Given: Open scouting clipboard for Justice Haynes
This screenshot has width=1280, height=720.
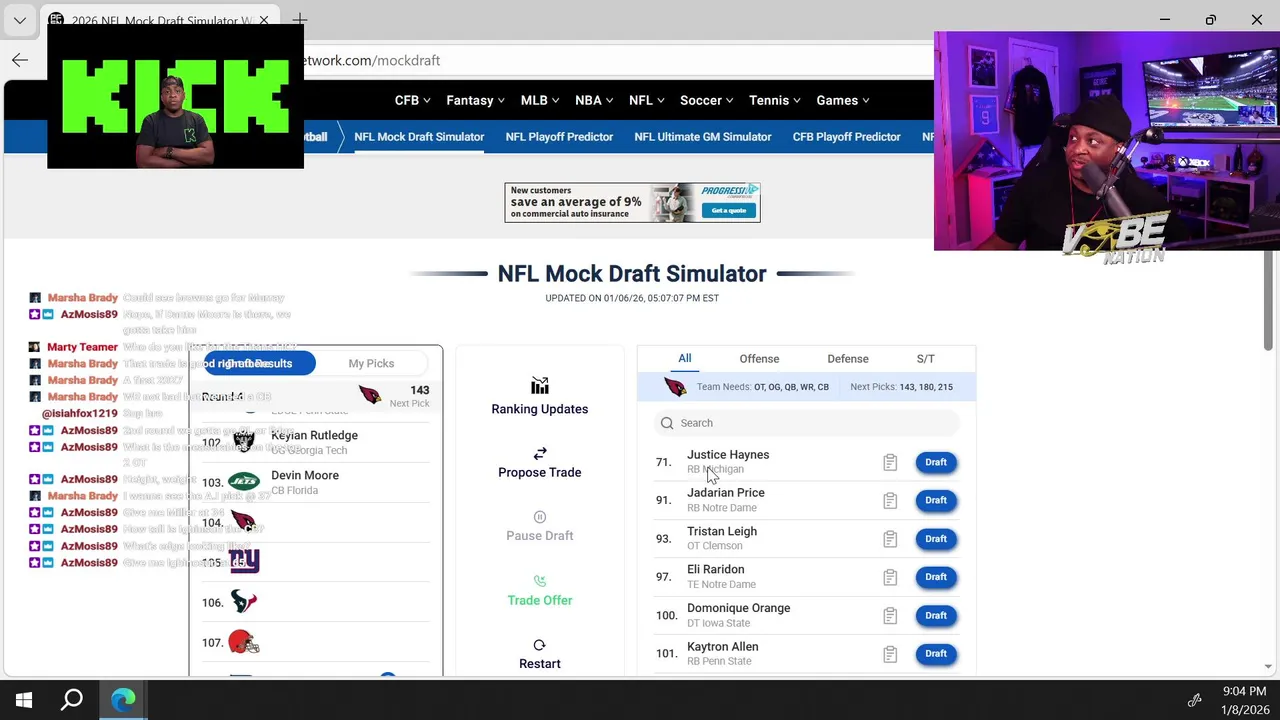Looking at the screenshot, I should (890, 462).
